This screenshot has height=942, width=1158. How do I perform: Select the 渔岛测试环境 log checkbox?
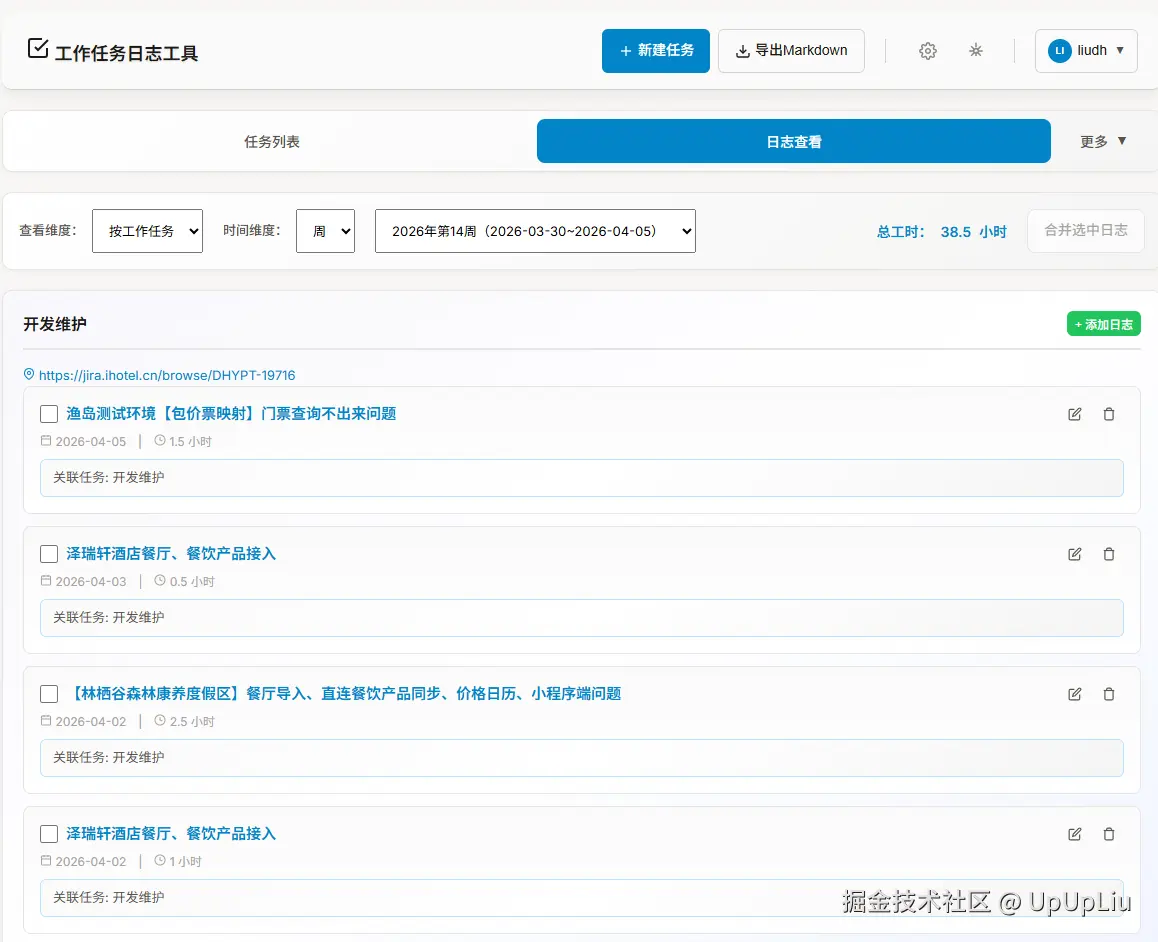49,414
